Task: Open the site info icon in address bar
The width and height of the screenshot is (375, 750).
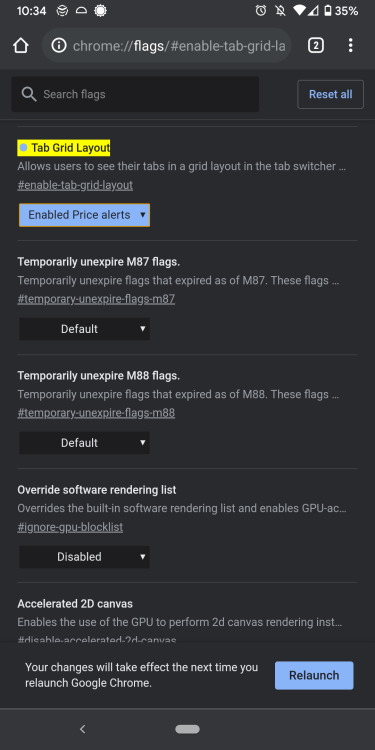Action: [x=58, y=46]
